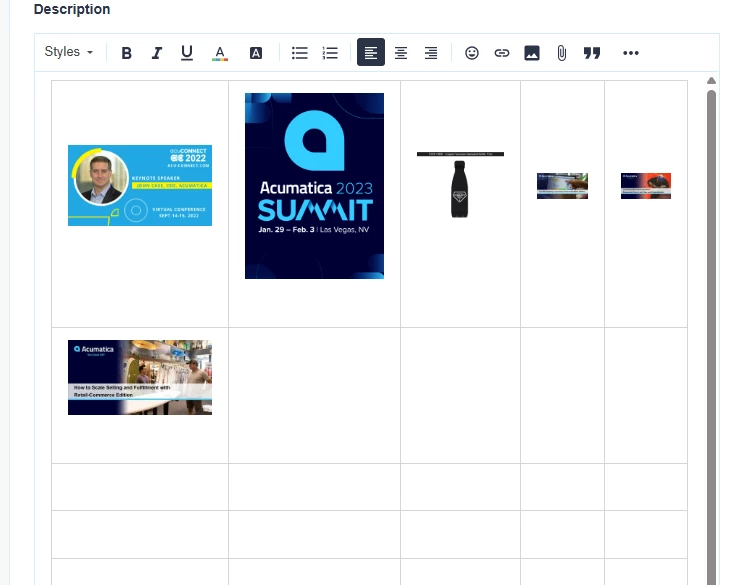Show more toolbar options
The width and height of the screenshot is (735, 585).
(630, 53)
